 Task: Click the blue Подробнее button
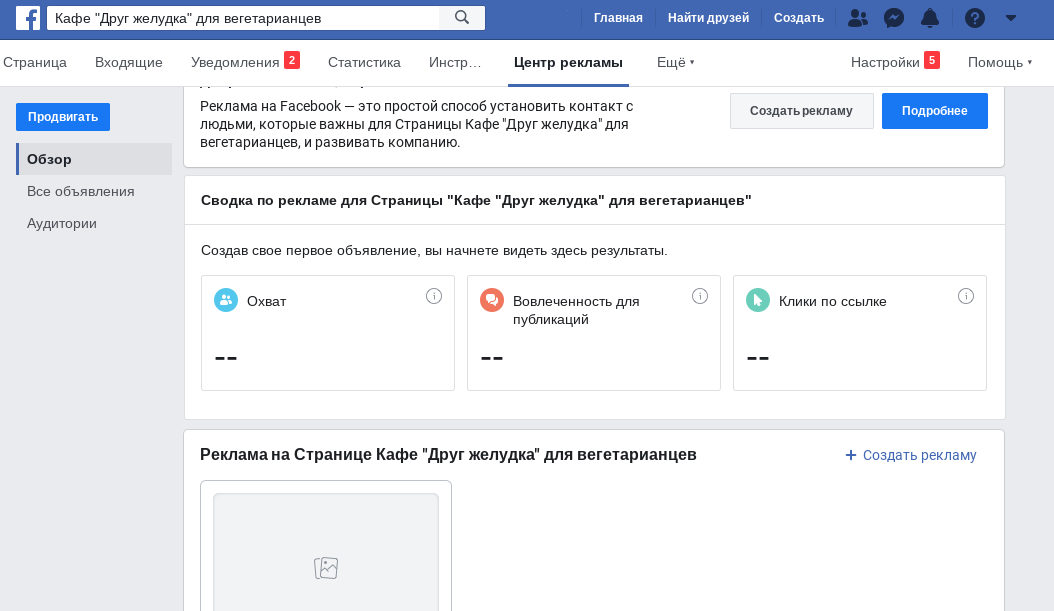(x=934, y=111)
